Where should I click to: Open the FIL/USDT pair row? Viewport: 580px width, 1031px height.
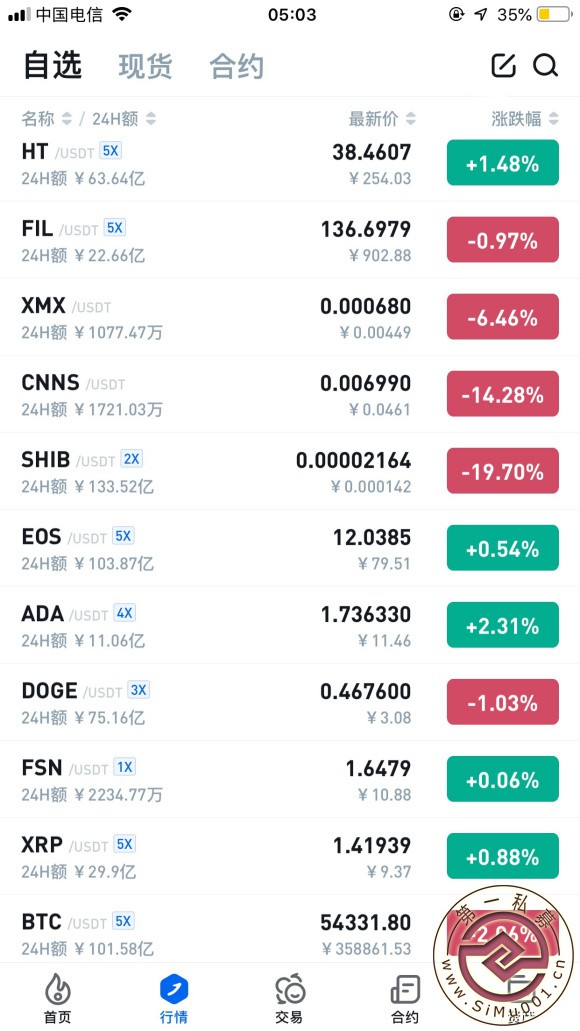[290, 240]
